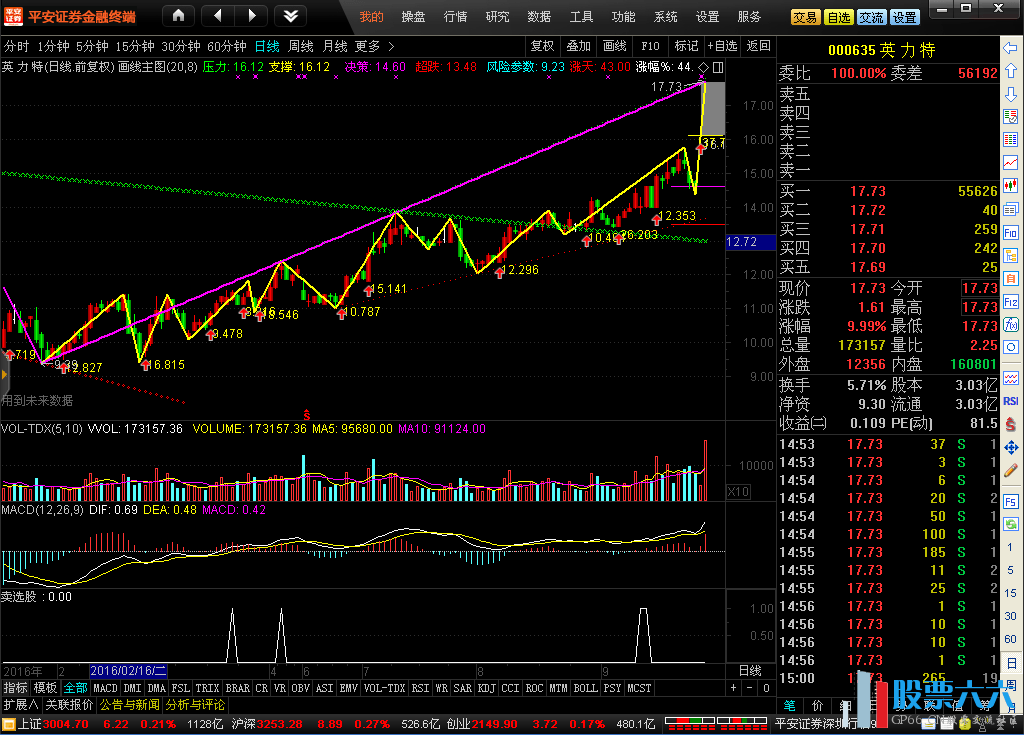Select 60 minute period in right sidebar
Screen dimensions: 1024x735
(x=1010, y=639)
